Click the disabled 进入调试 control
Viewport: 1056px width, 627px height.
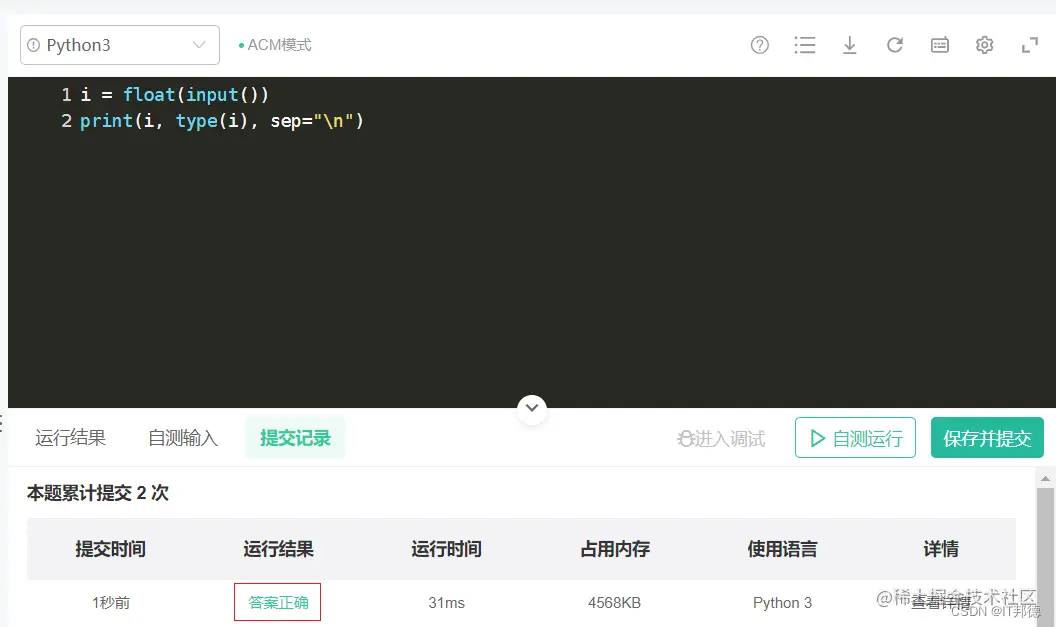pyautogui.click(x=720, y=437)
